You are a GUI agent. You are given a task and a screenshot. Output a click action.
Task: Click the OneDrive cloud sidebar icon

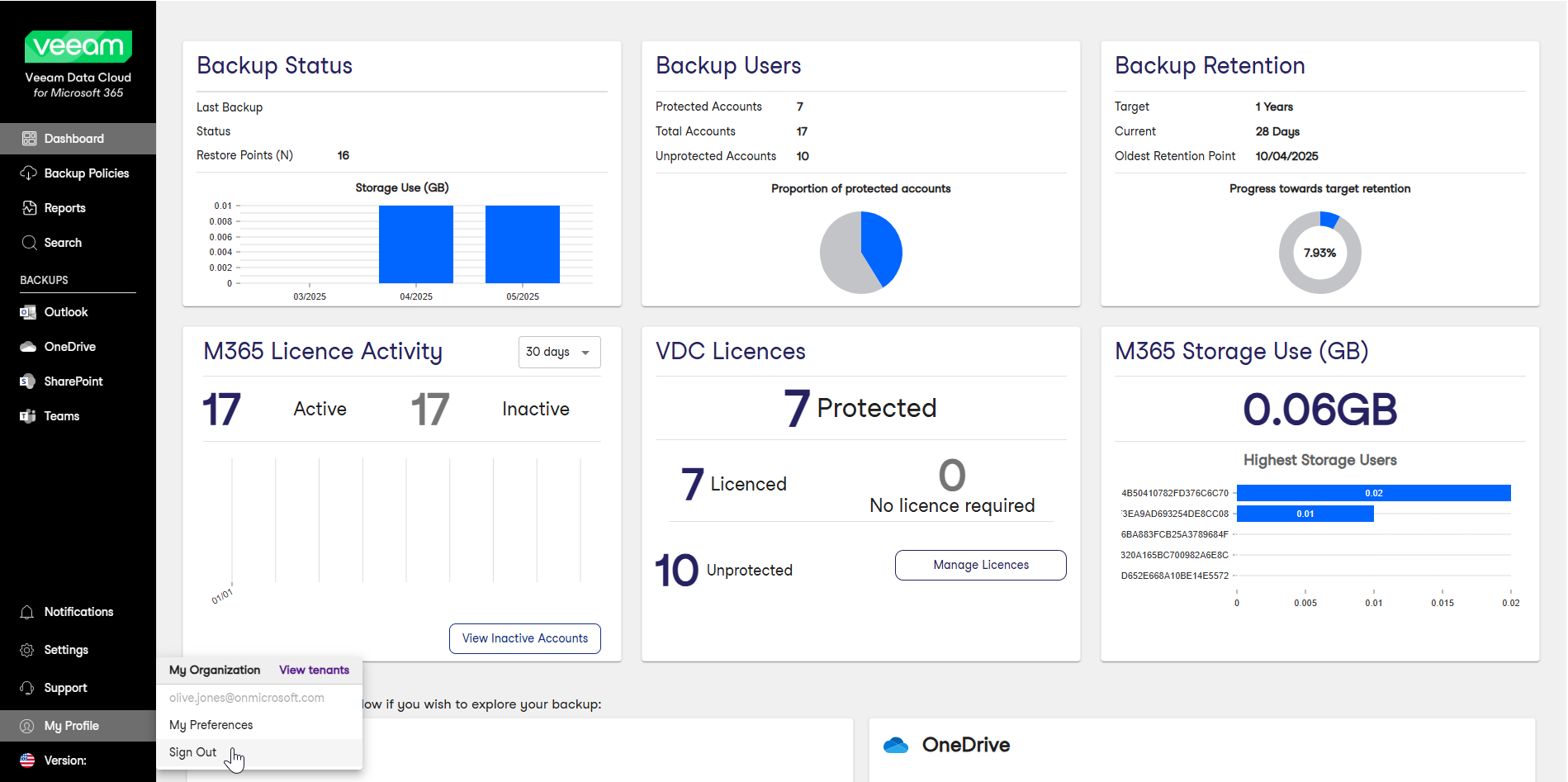coord(28,347)
